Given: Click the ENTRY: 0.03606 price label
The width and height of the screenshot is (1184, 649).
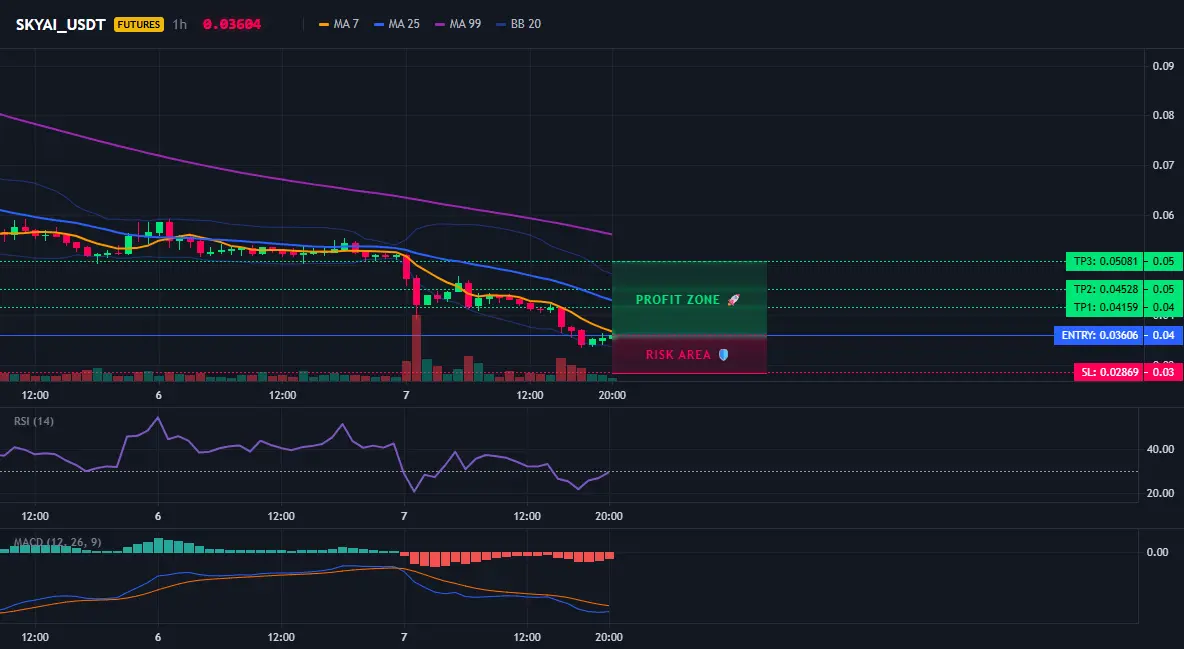Looking at the screenshot, I should (1099, 335).
